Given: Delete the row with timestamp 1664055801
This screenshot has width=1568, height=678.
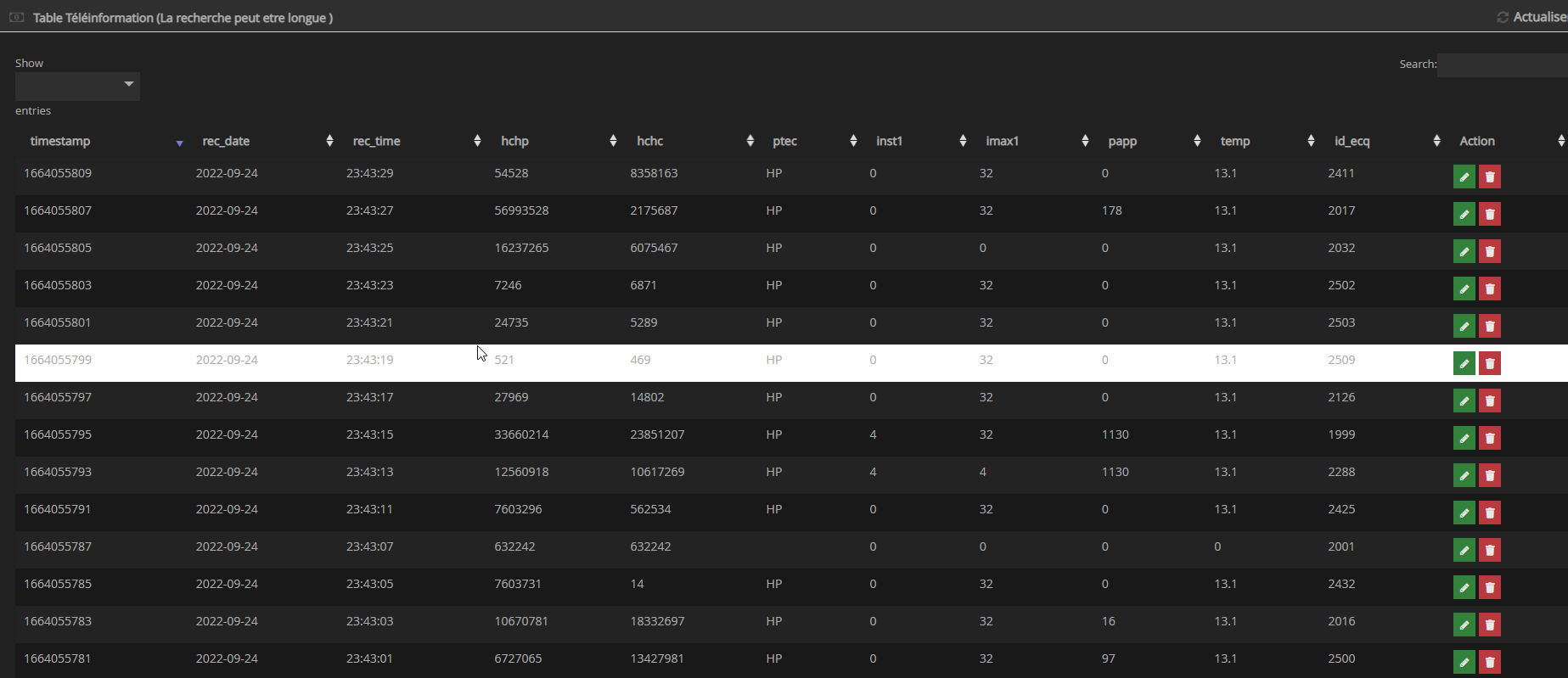Looking at the screenshot, I should [1490, 326].
